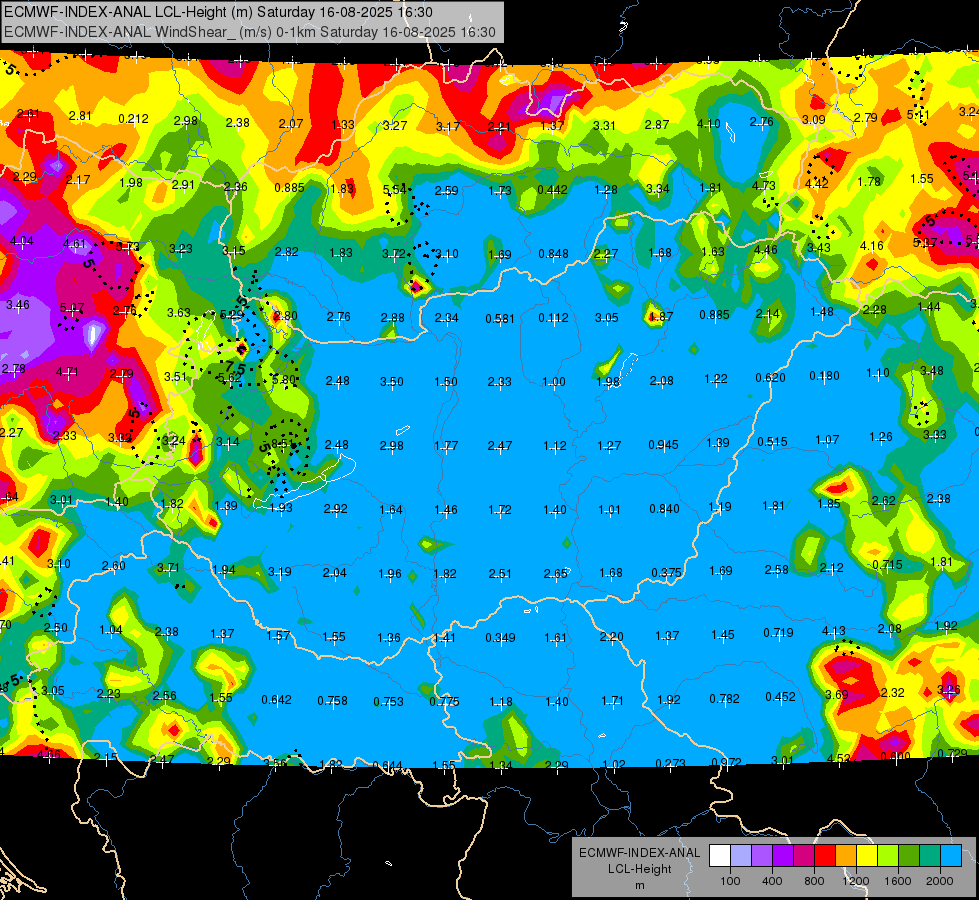Click the grid value "0.848"
This screenshot has width=979, height=900.
[x=554, y=254]
